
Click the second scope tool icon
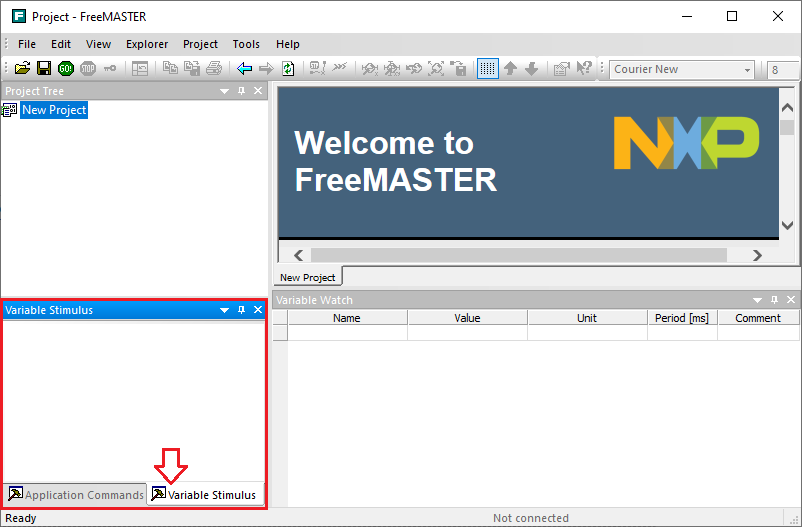pos(392,68)
